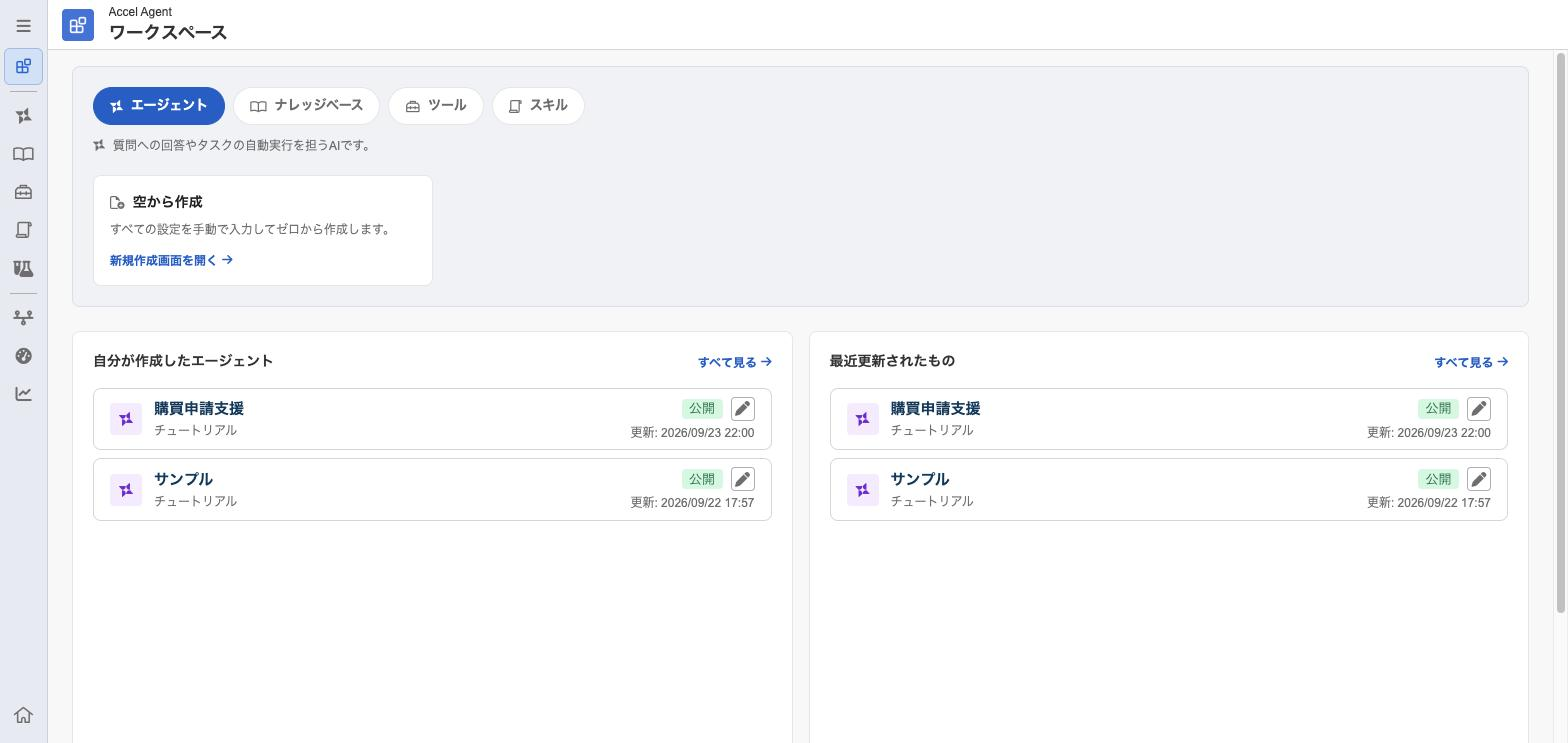Open the workflow branch icon in the sidebar
Viewport: 1568px width, 743px height.
tap(23, 318)
